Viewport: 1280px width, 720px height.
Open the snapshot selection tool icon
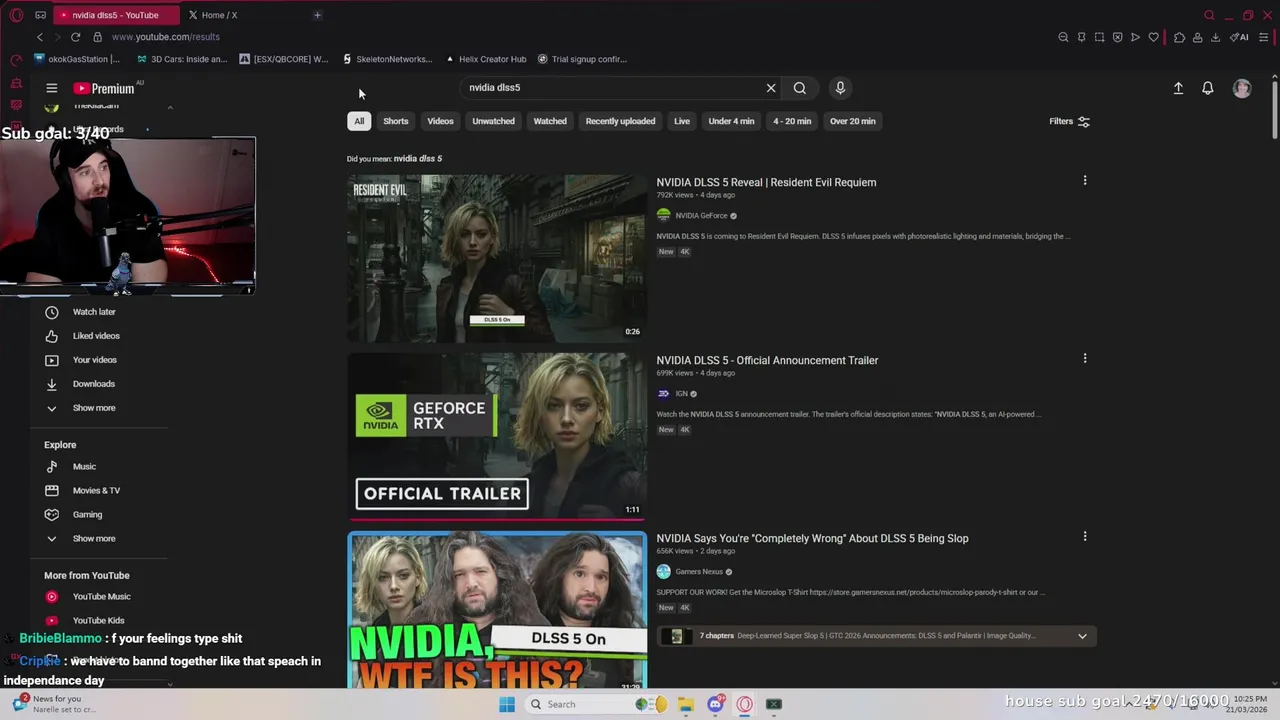[x=1099, y=37]
